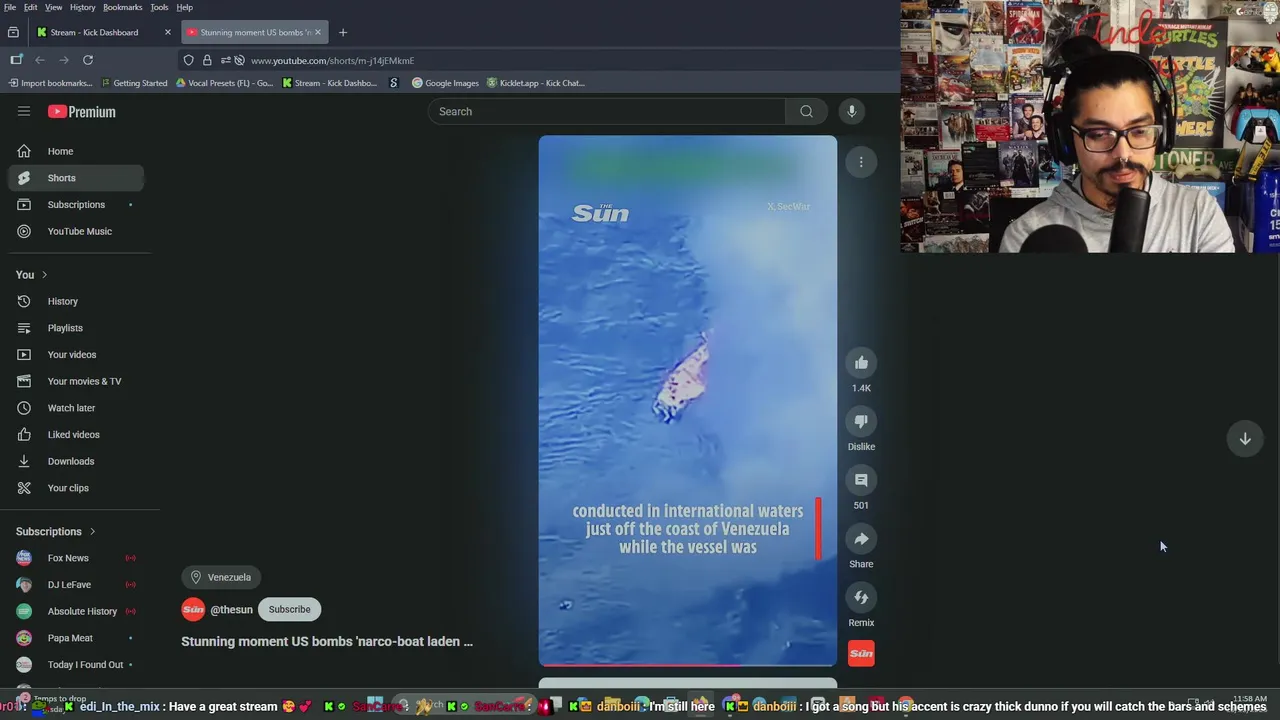Open Shorts in the sidebar
The width and height of the screenshot is (1280, 720).
tap(76, 178)
